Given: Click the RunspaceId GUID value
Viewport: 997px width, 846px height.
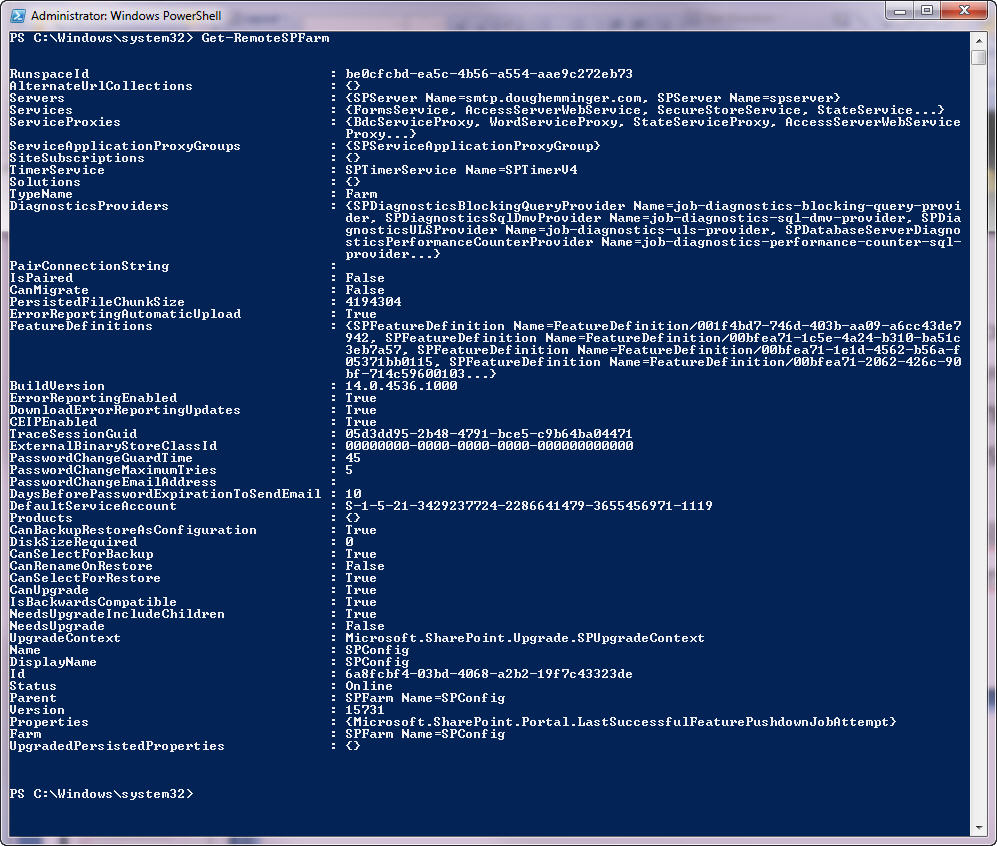Looking at the screenshot, I should (x=489, y=74).
